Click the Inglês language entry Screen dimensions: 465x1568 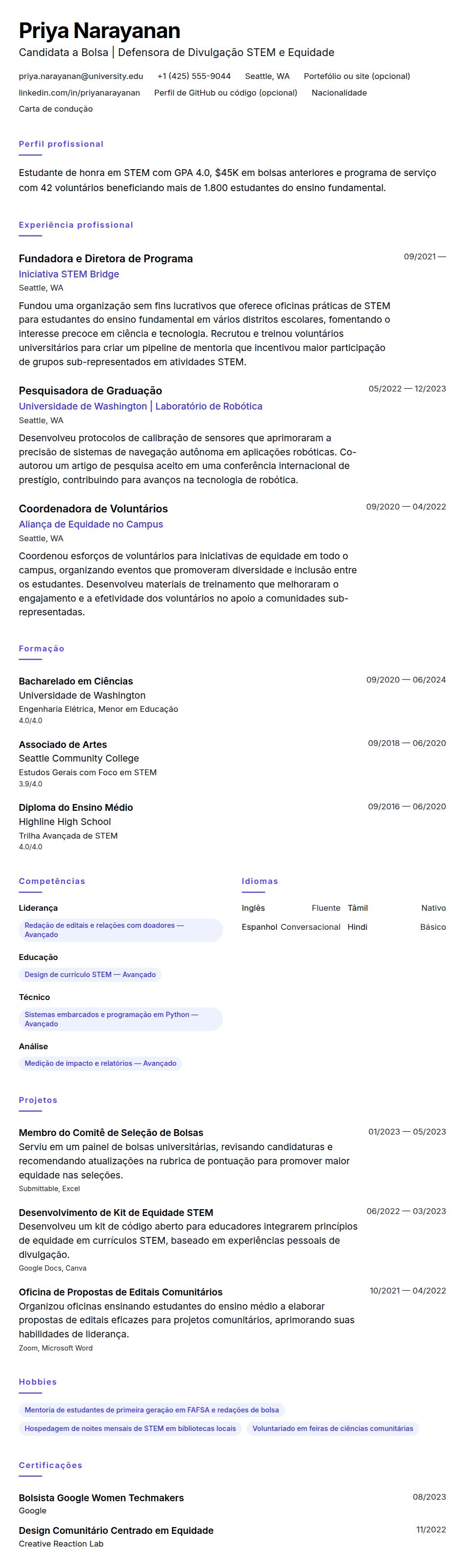click(291, 907)
